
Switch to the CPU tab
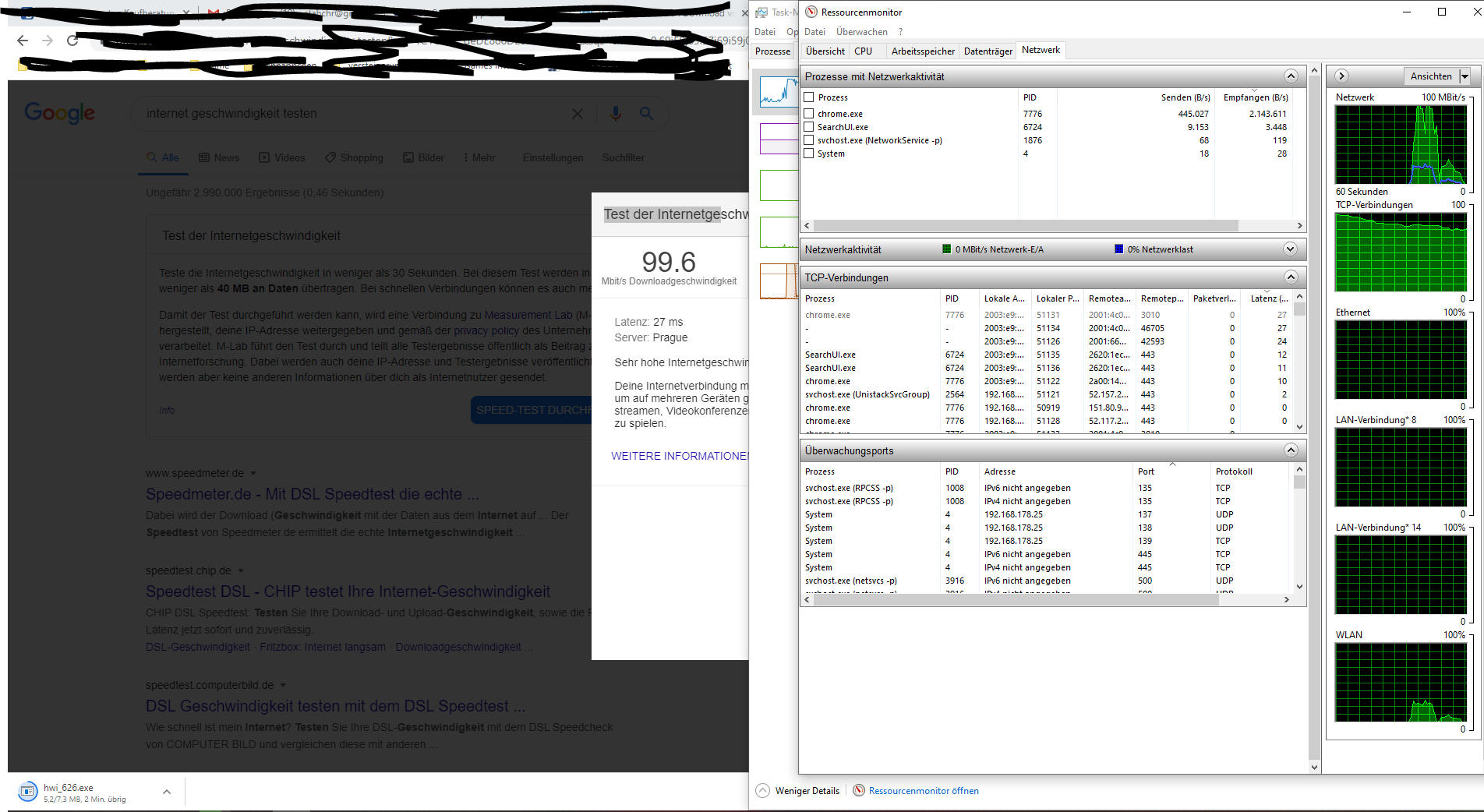[863, 51]
